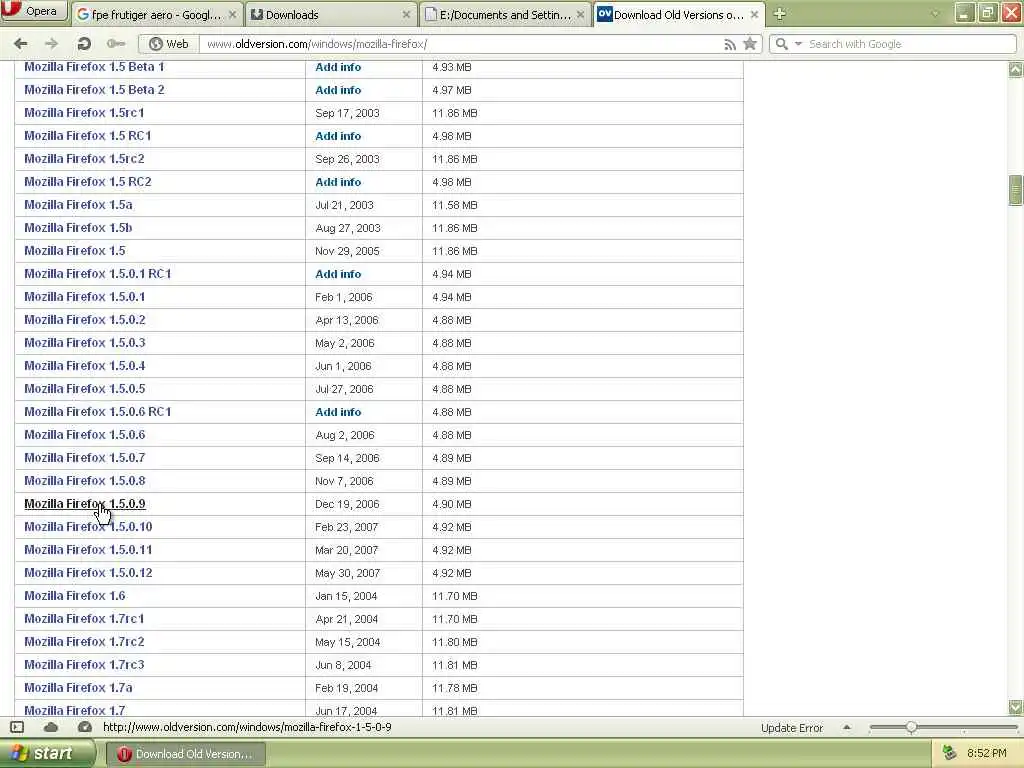Click the scrollbar down arrow
This screenshot has width=1024, height=768.
(1016, 707)
